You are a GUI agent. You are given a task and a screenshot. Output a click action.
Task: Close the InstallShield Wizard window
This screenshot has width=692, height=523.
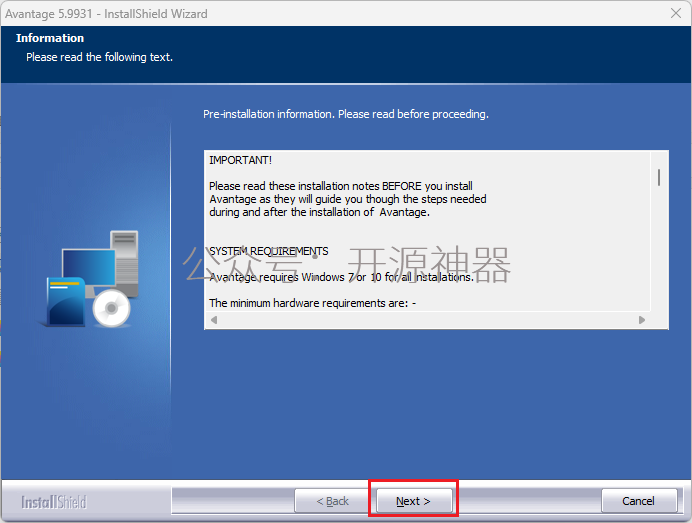click(x=676, y=13)
